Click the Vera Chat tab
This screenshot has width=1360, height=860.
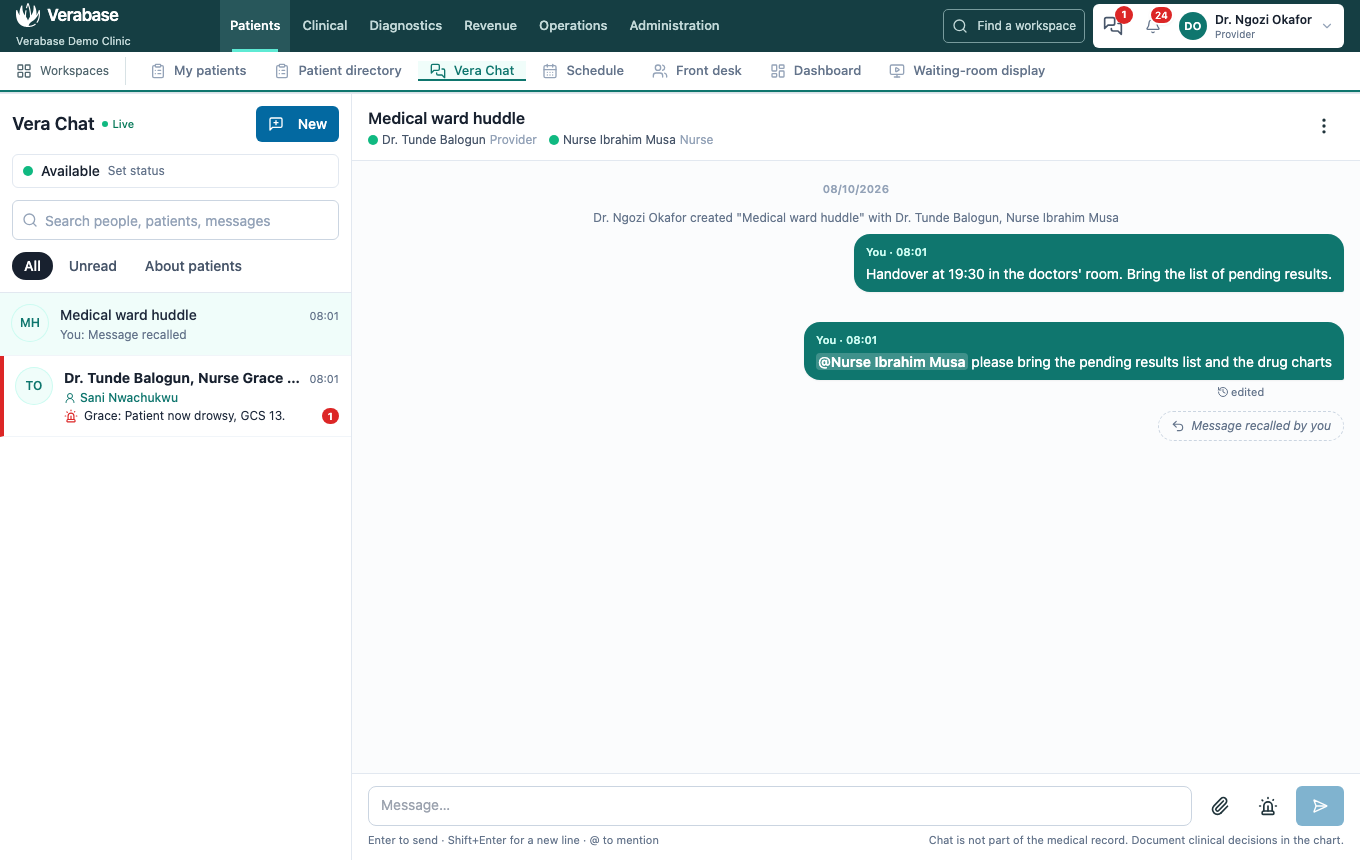pos(472,71)
